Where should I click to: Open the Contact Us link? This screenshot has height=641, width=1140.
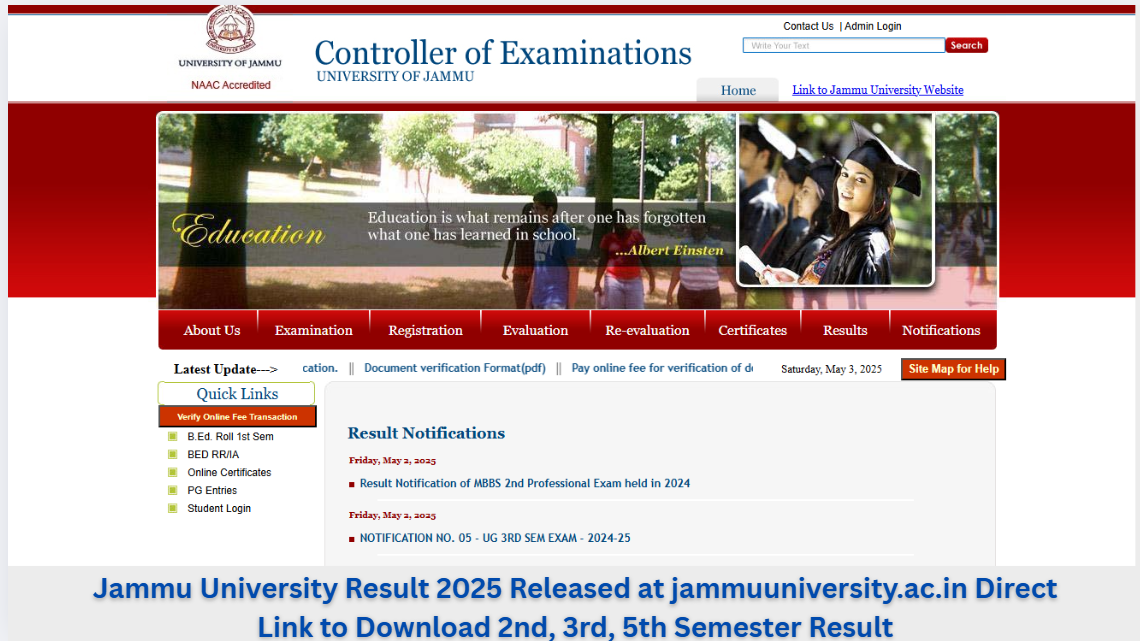(808, 26)
